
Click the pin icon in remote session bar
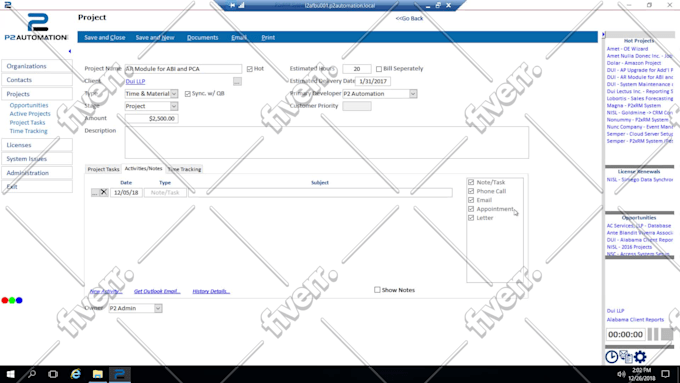point(232,5)
